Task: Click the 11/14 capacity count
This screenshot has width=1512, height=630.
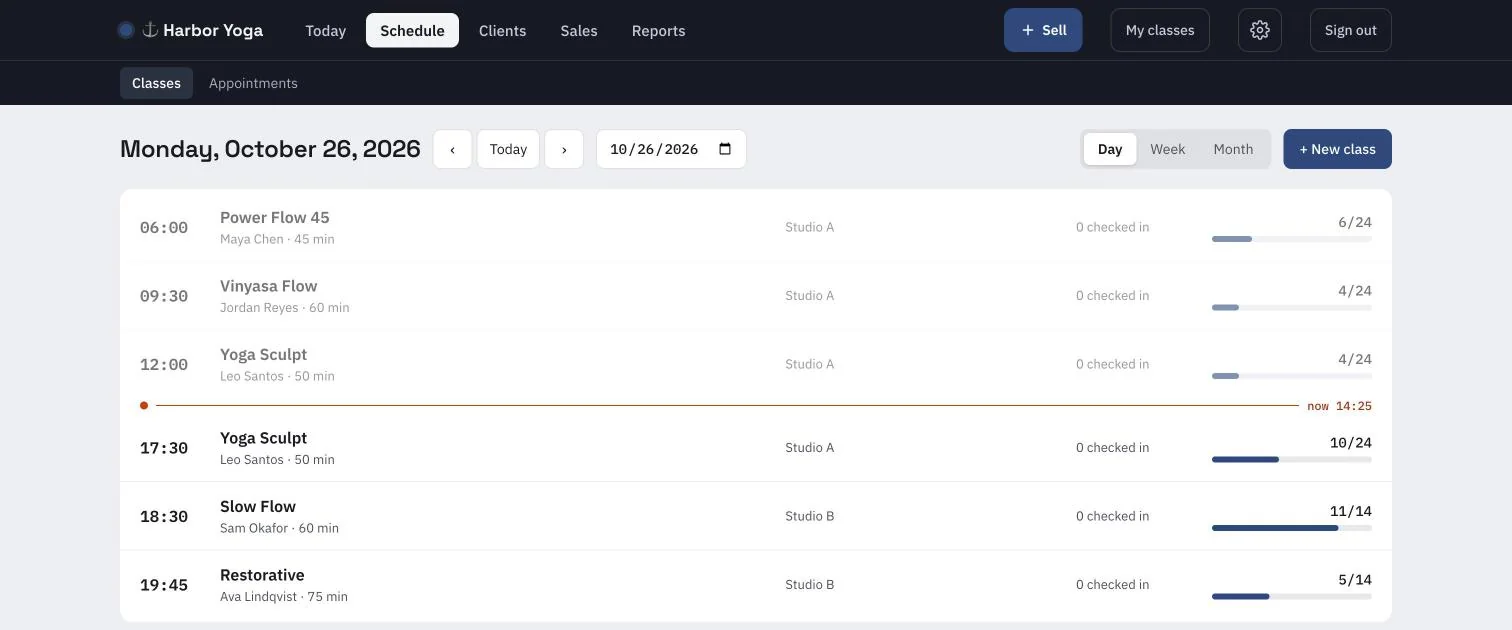Action: [1351, 511]
